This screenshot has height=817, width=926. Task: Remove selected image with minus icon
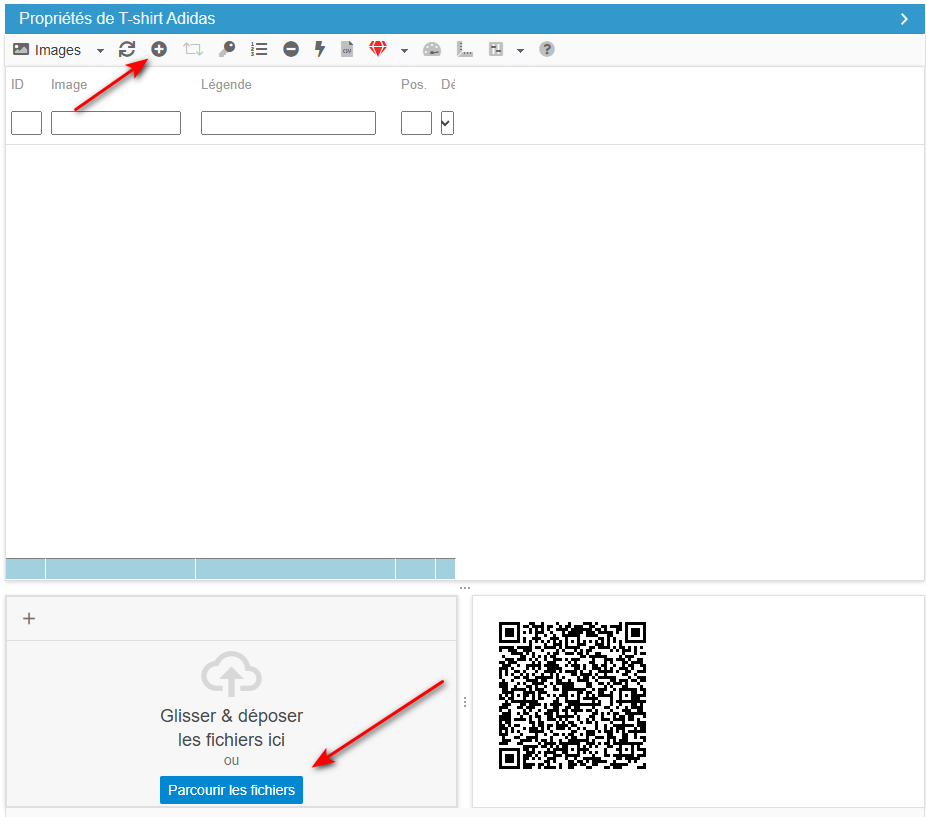click(291, 49)
